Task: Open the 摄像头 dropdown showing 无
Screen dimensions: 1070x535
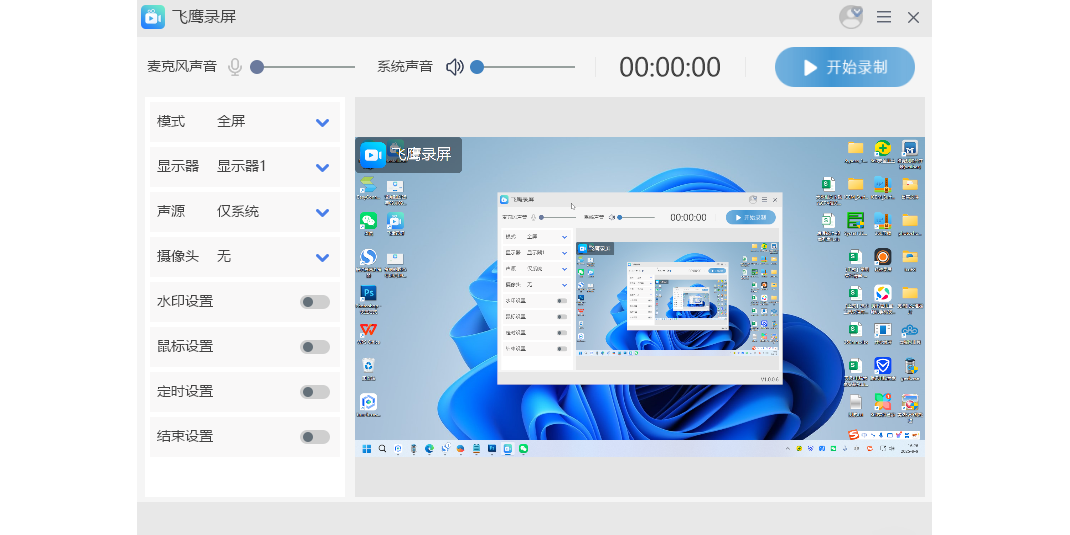Action: (x=245, y=257)
